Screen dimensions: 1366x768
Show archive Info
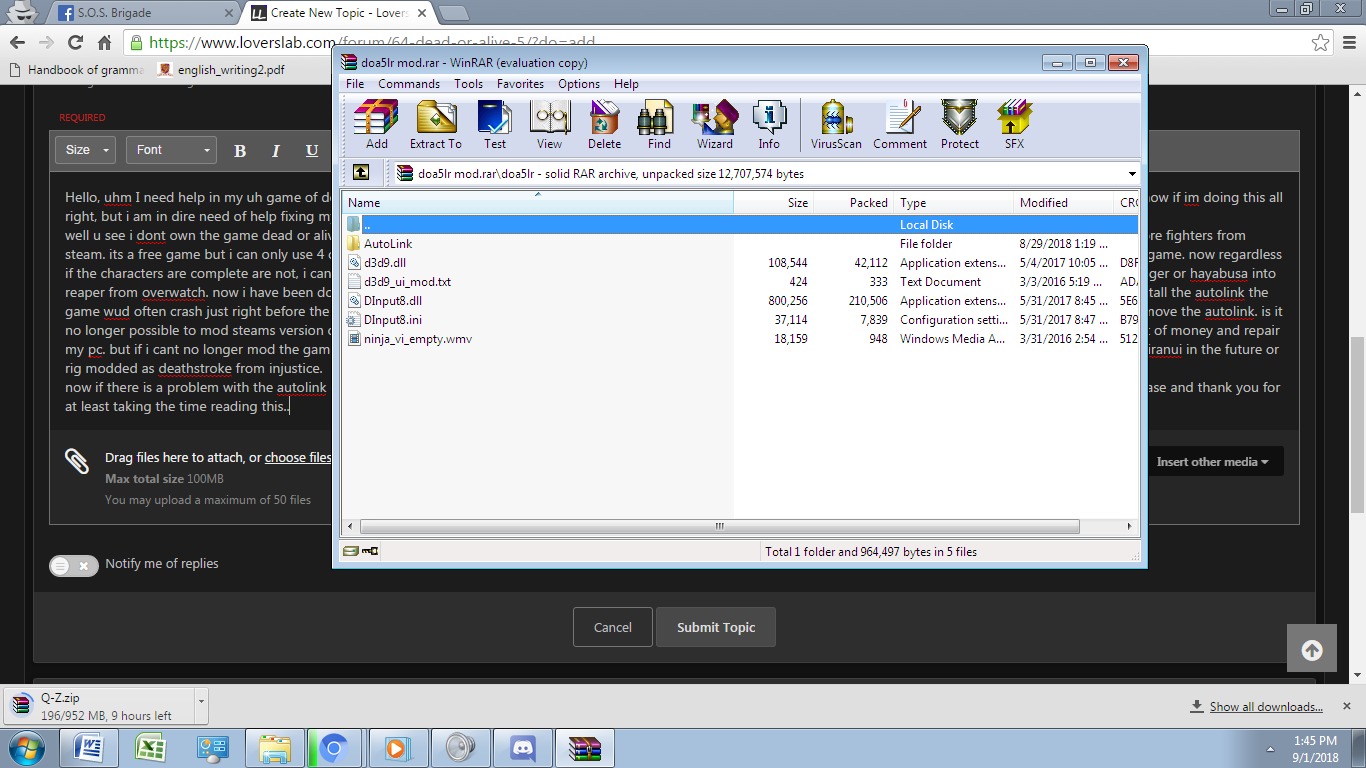pos(769,125)
